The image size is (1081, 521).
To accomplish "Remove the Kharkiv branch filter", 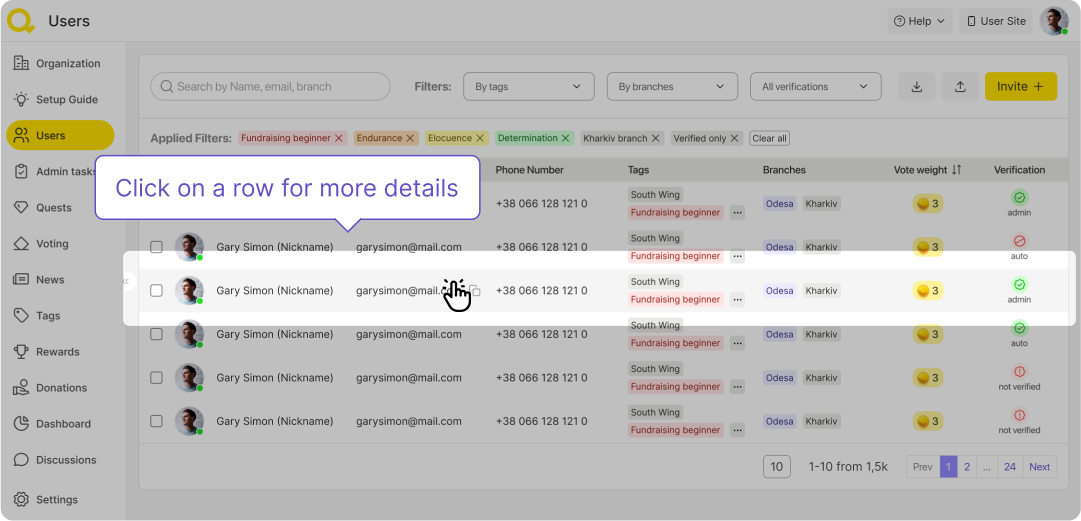I will [656, 138].
